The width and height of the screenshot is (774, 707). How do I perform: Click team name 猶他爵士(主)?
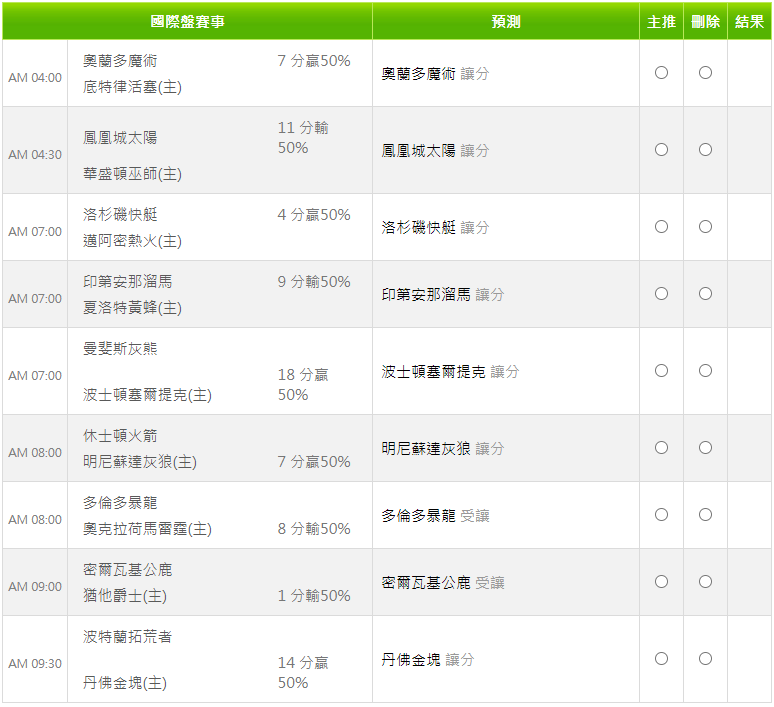(125, 595)
